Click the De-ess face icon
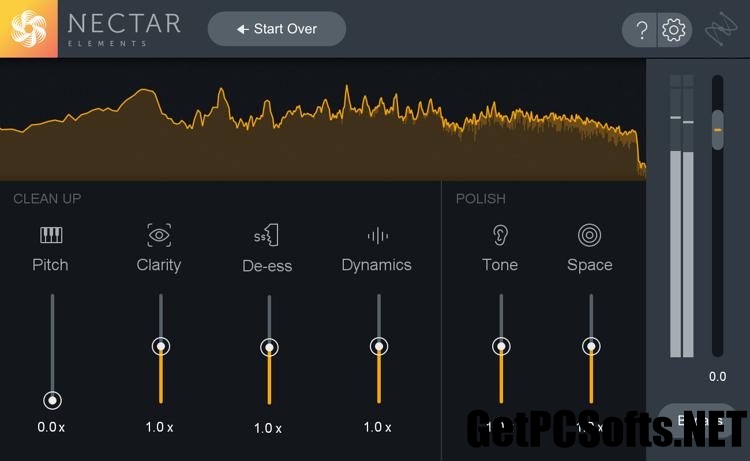The width and height of the screenshot is (750, 461). pyautogui.click(x=266, y=235)
